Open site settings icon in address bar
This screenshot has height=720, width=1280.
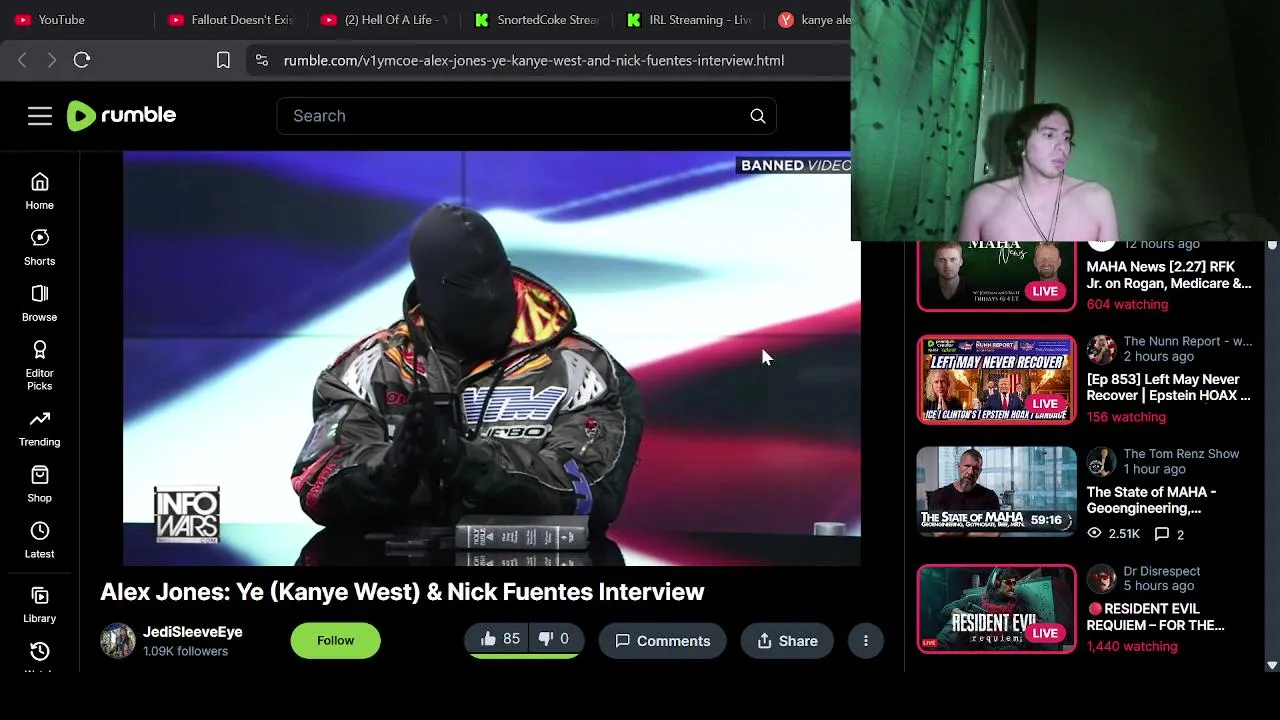[x=262, y=60]
